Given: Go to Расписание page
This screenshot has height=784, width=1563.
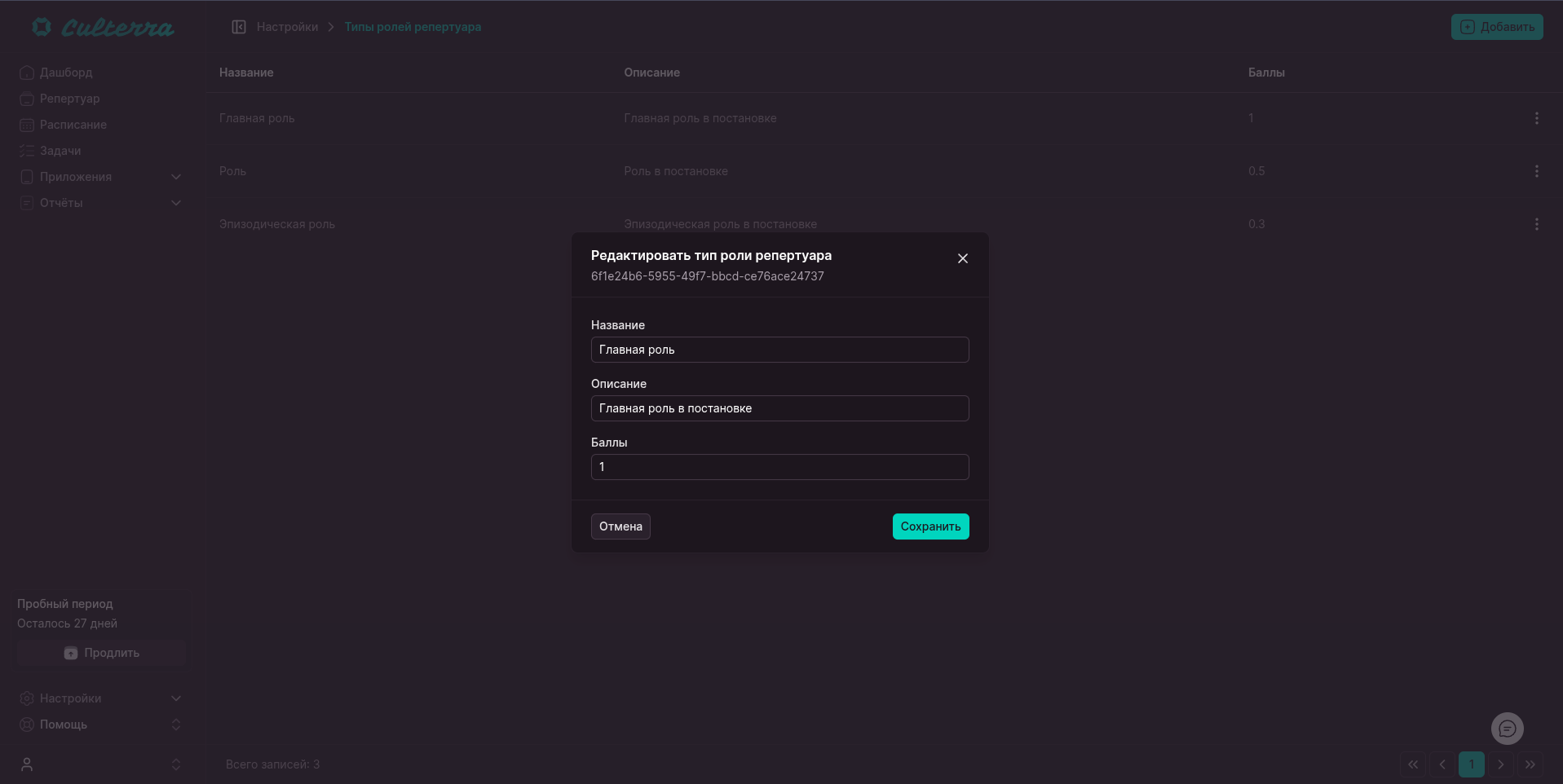Looking at the screenshot, I should (73, 125).
